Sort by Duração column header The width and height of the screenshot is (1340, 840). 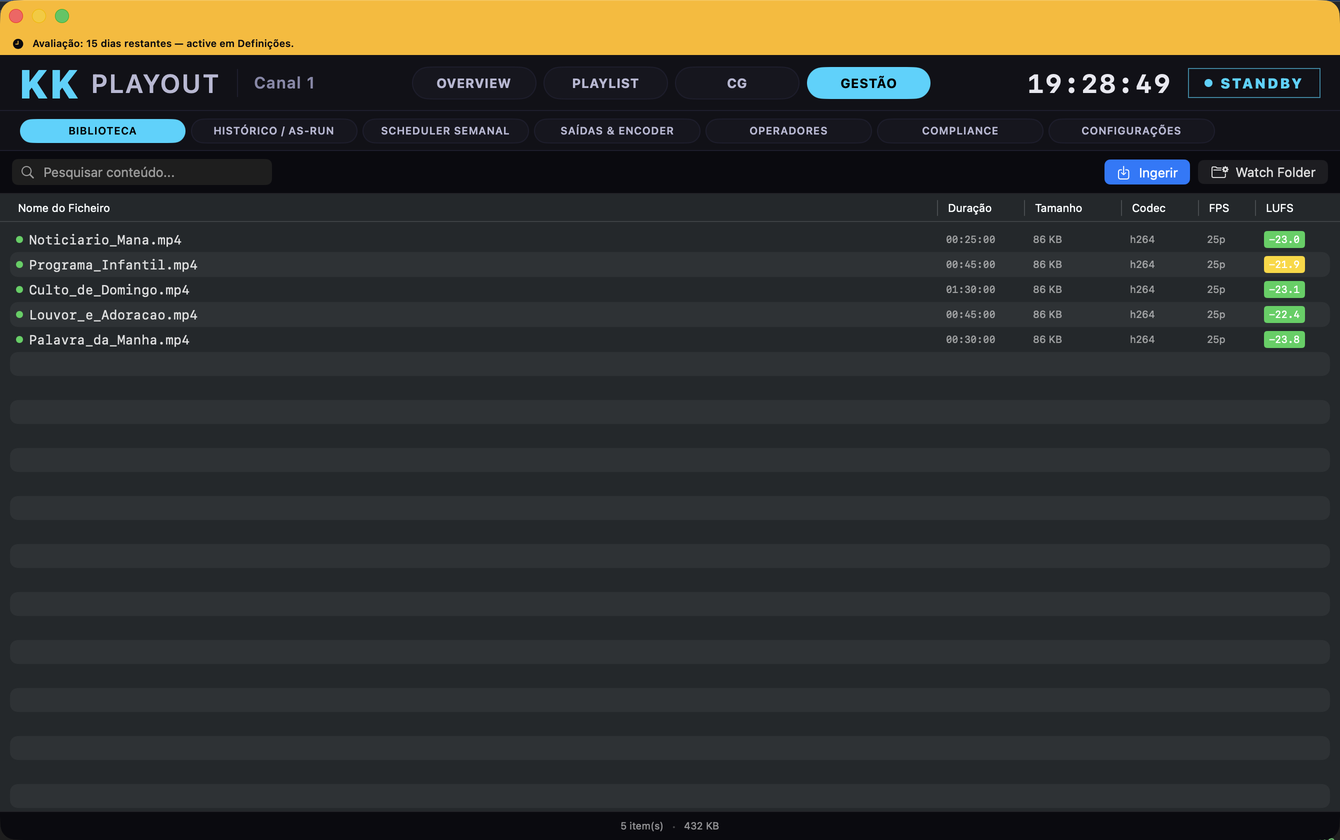click(970, 208)
